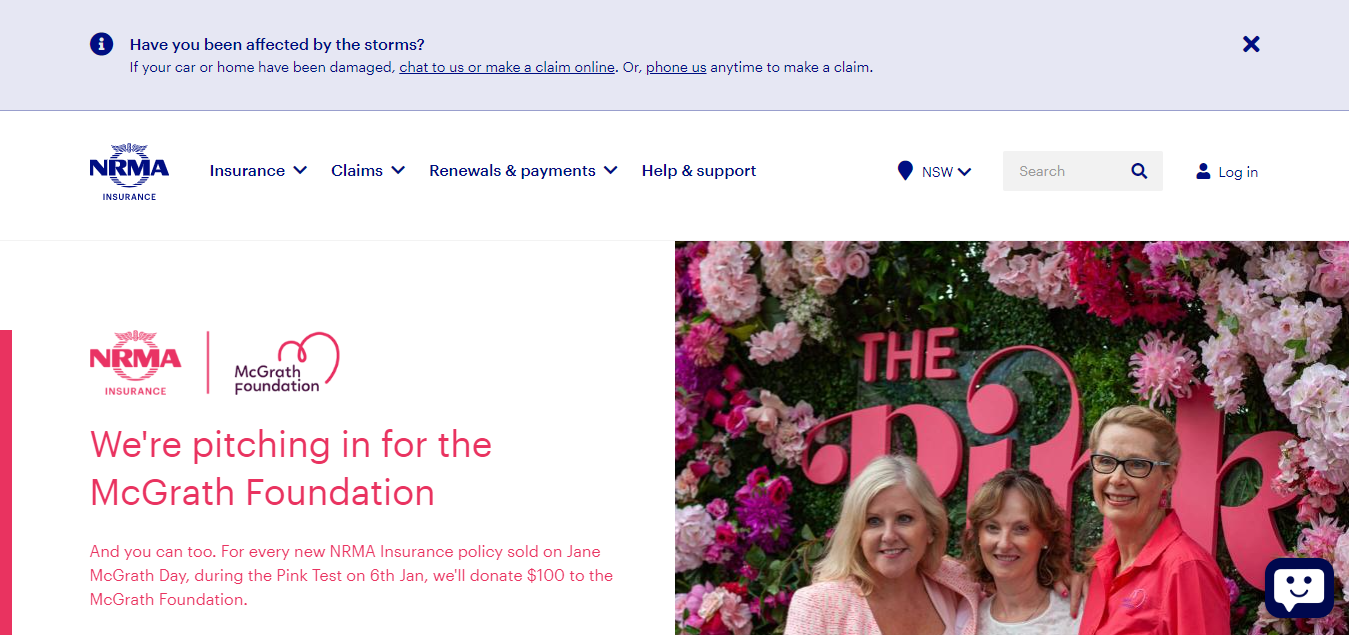This screenshot has height=635, width=1349.
Task: Click the McGrath Foundation pitching-in heading
Action: point(291,468)
